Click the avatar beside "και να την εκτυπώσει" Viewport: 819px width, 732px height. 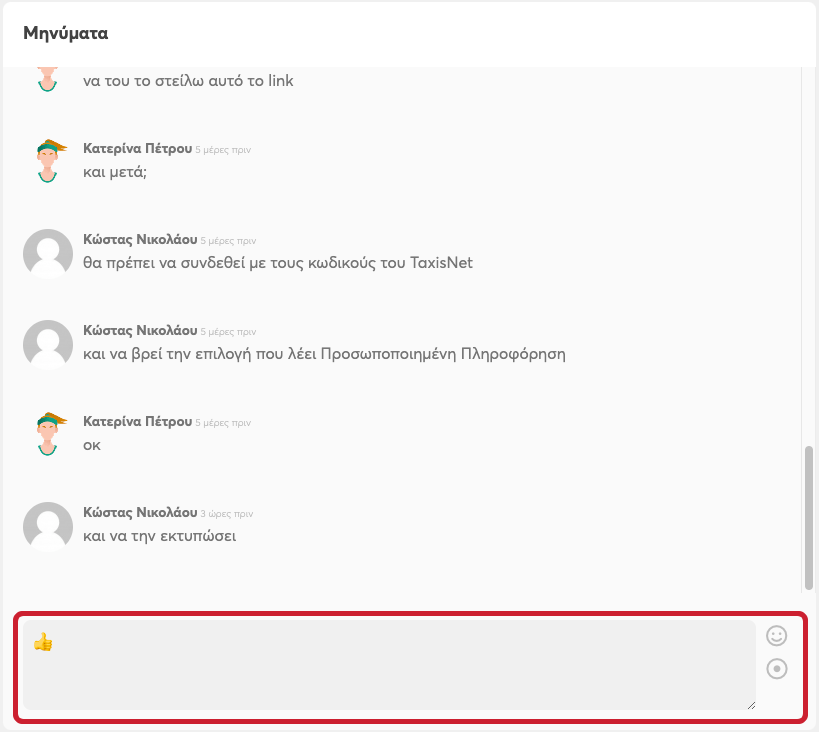click(x=47, y=525)
